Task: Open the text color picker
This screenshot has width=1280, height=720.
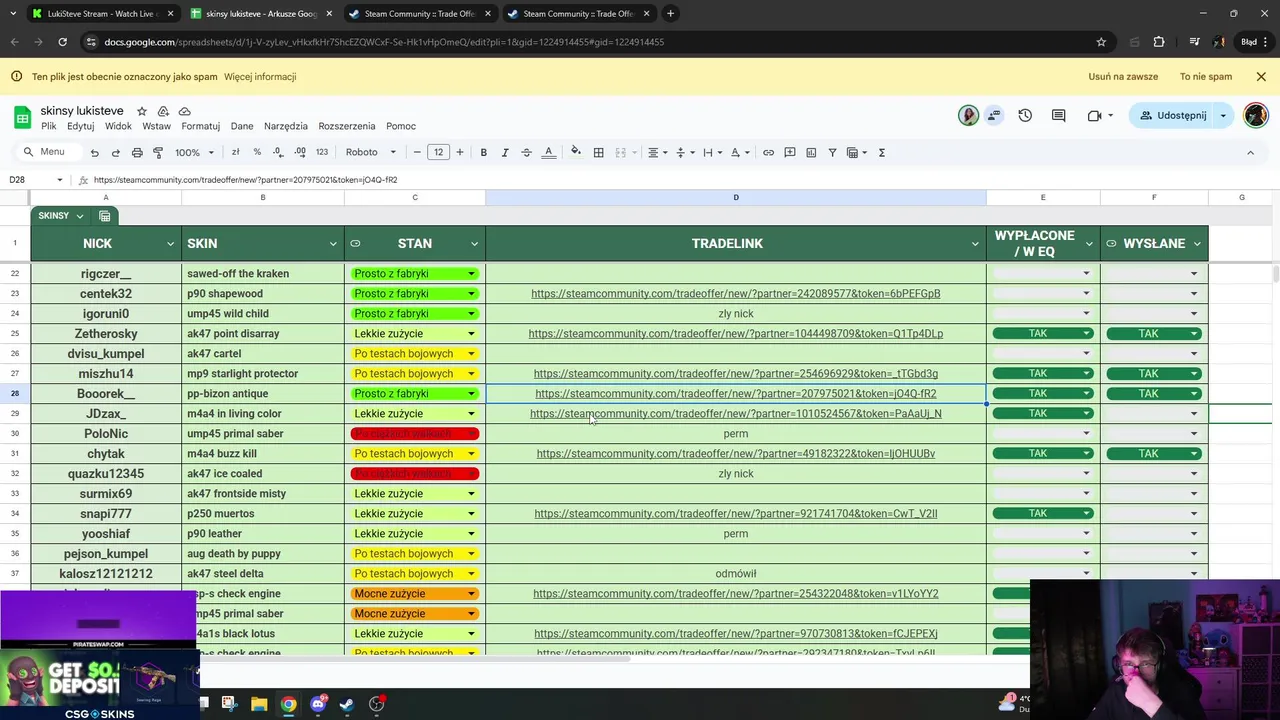Action: pos(548,152)
